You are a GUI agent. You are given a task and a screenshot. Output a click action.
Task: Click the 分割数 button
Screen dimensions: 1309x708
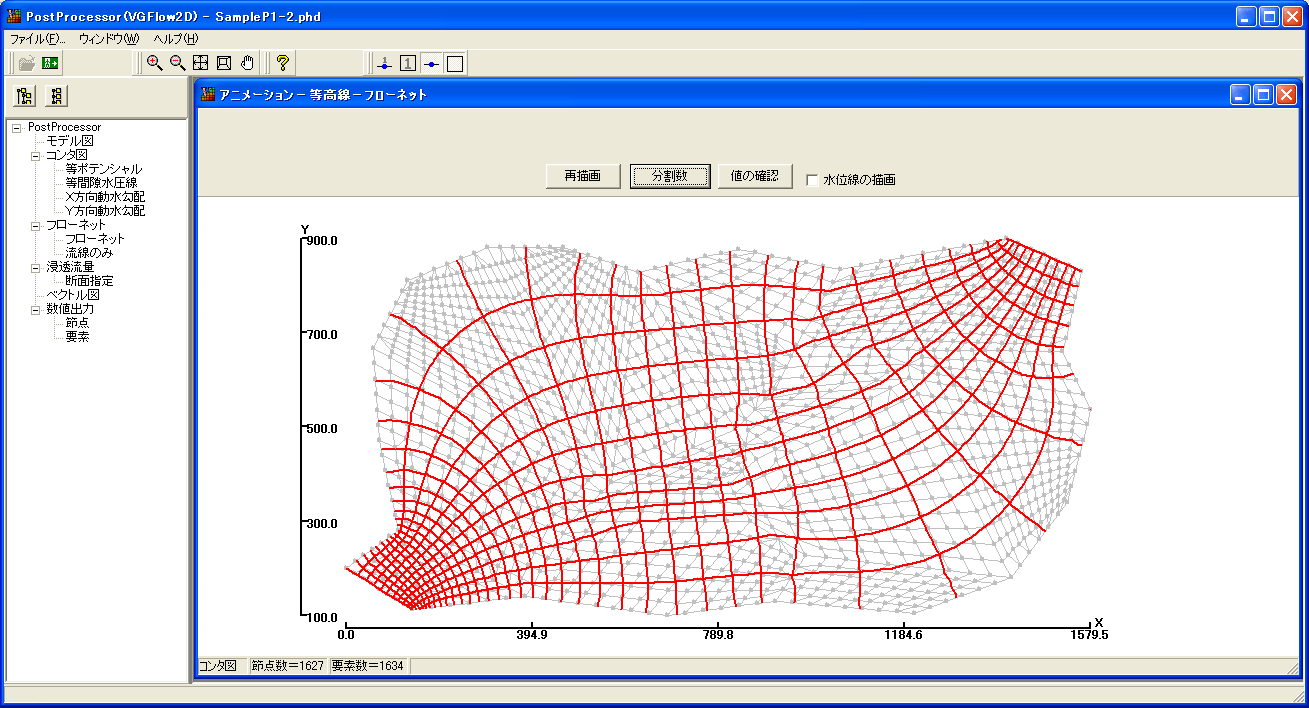(x=670, y=176)
